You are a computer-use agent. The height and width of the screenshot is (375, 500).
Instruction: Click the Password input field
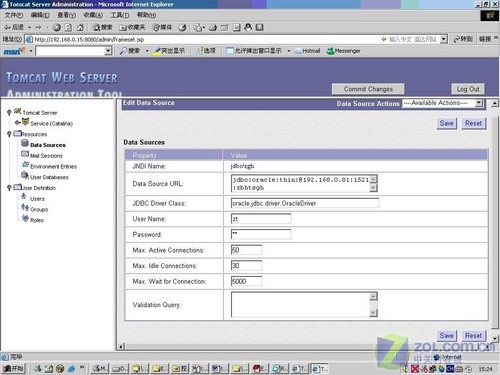[x=261, y=234]
